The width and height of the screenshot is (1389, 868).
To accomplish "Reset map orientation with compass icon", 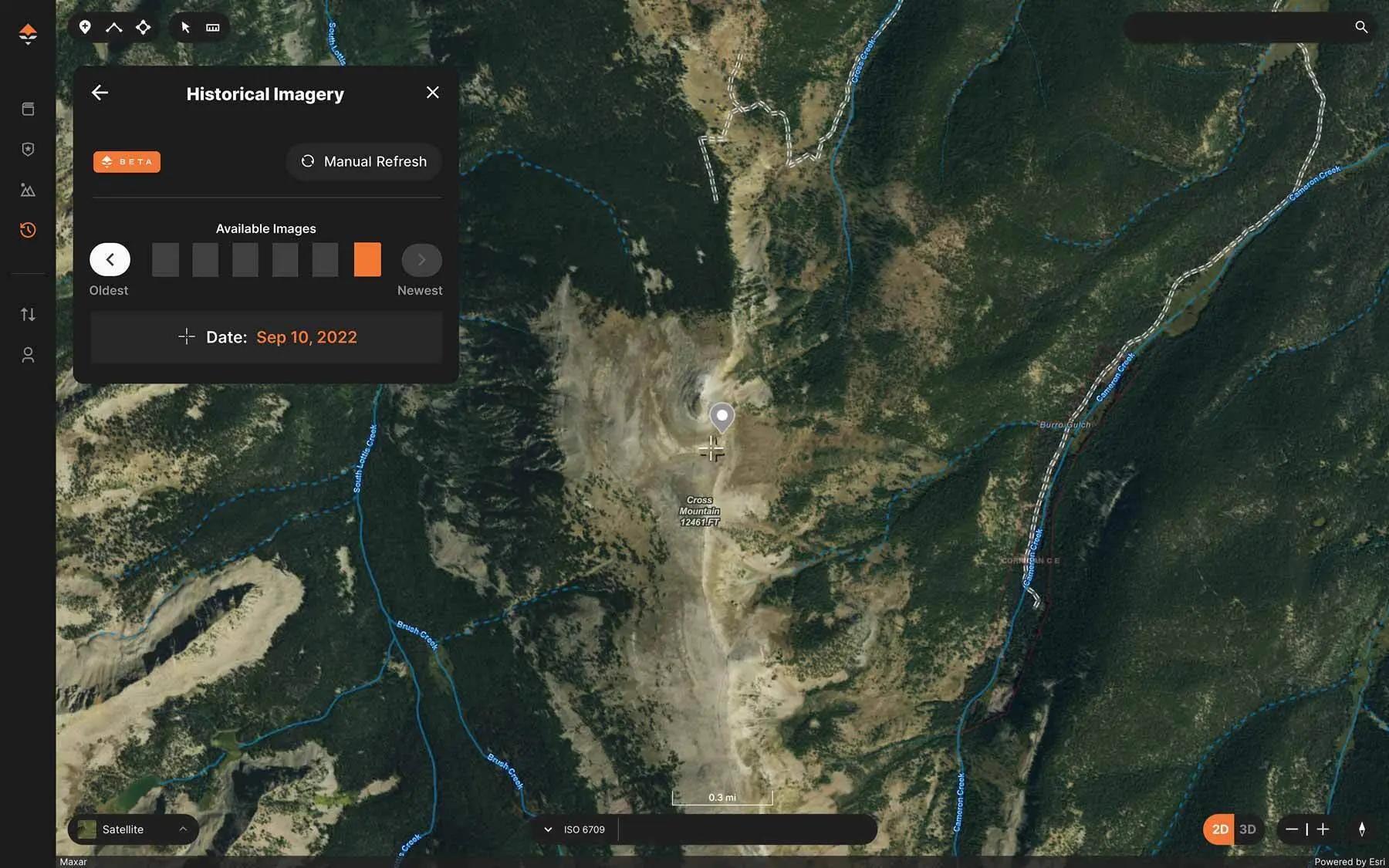I will (1362, 829).
